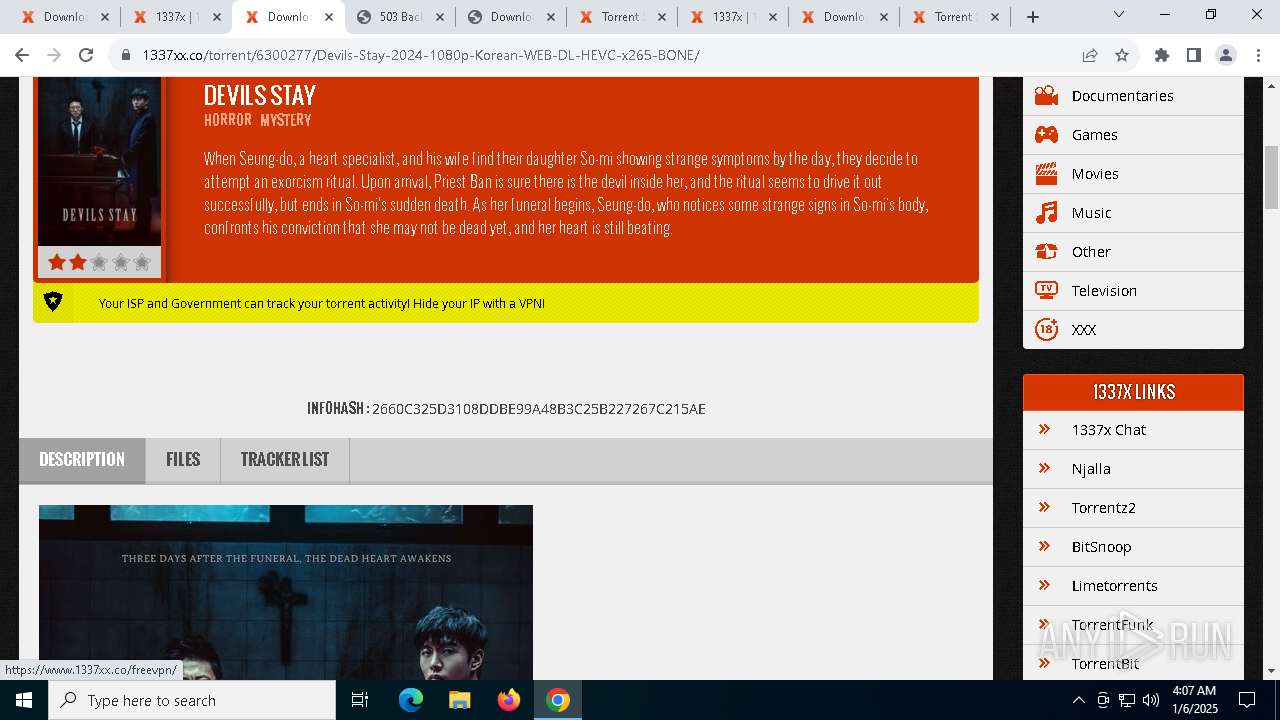Open Task View on taskbar

[x=360, y=700]
